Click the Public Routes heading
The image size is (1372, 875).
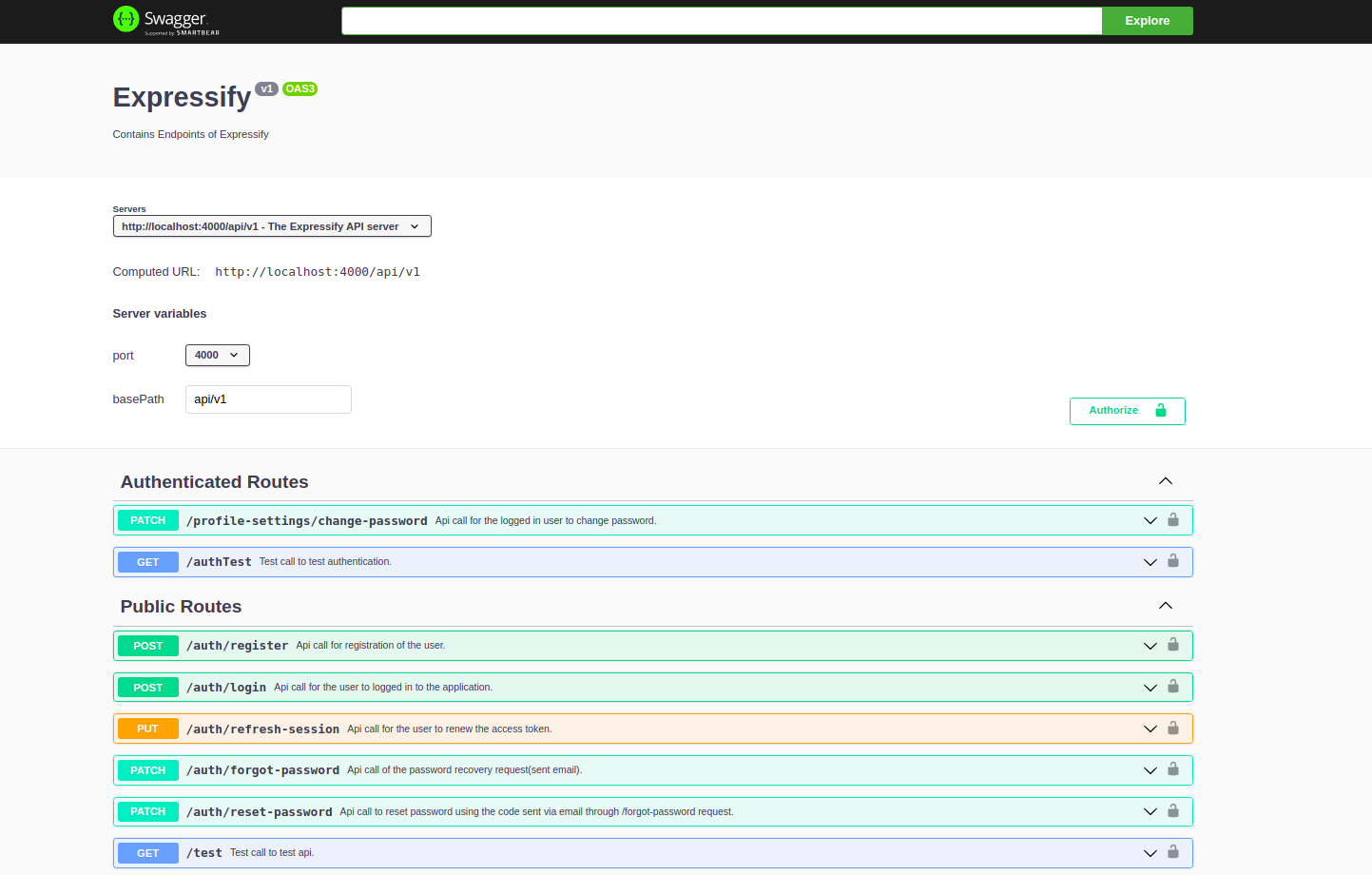[x=182, y=607]
